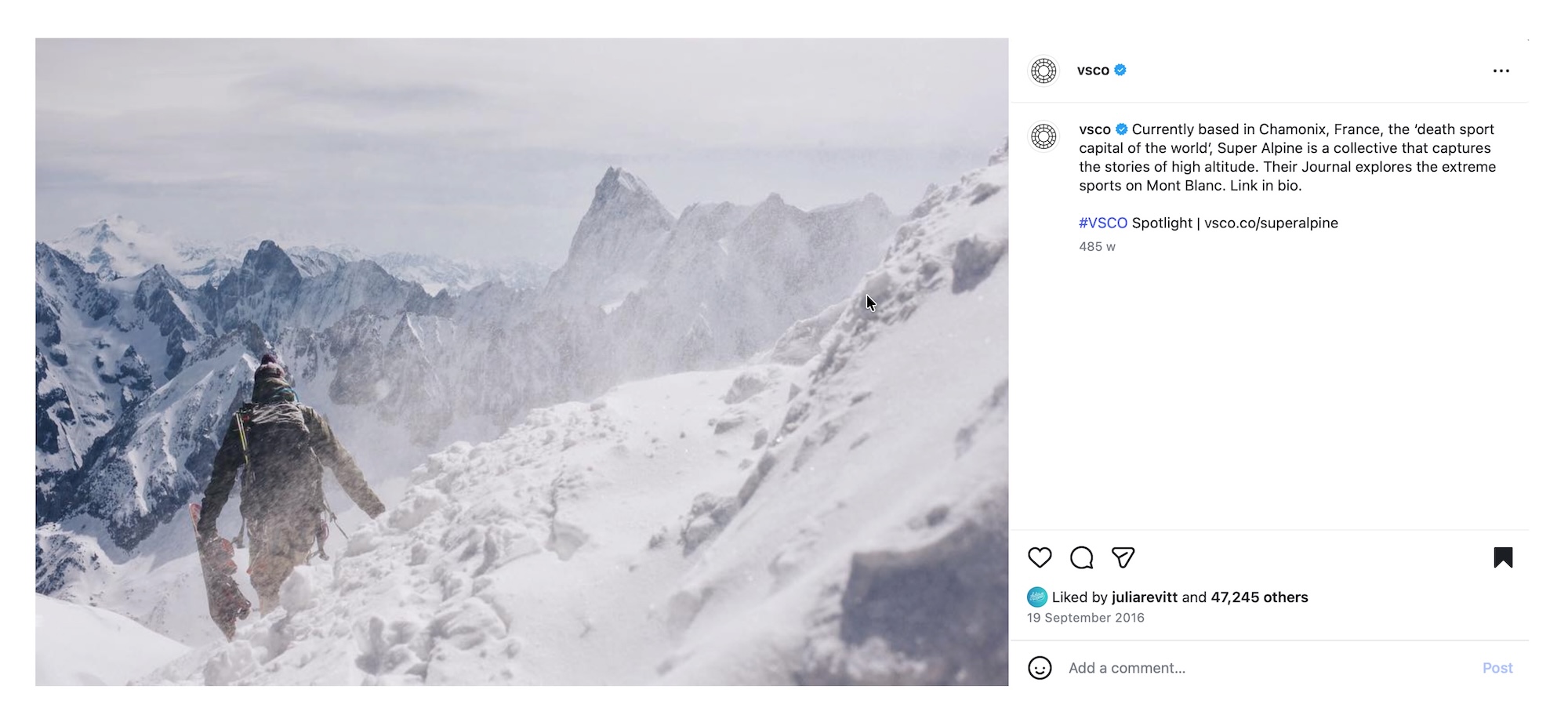Screen dimensions: 1568x722
Task: Unsave the post via the bookmark icon
Action: point(1503,557)
